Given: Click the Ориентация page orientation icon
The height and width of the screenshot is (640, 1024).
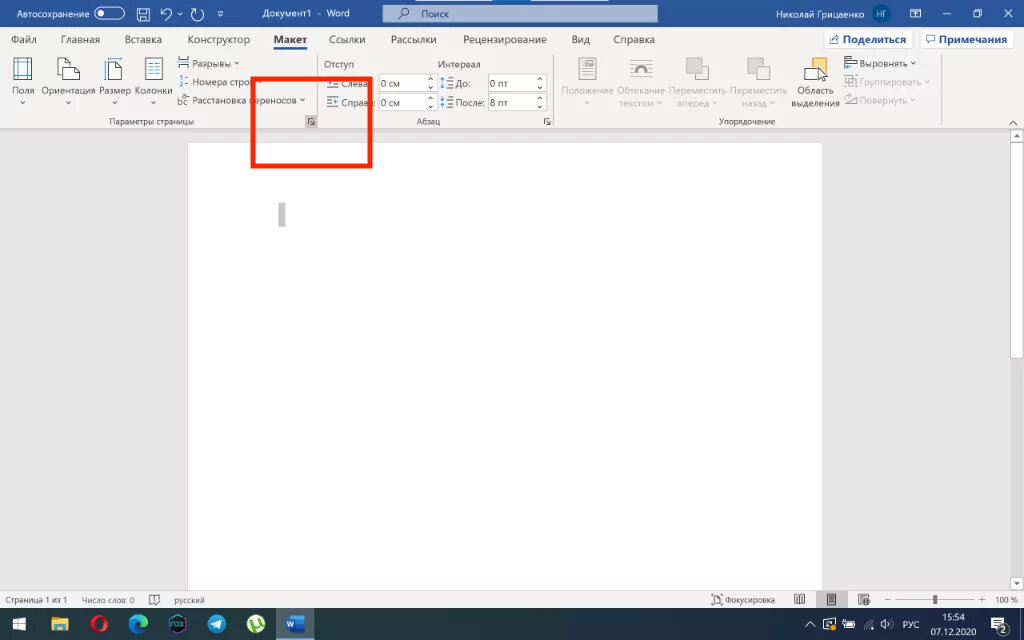Looking at the screenshot, I should (x=68, y=77).
